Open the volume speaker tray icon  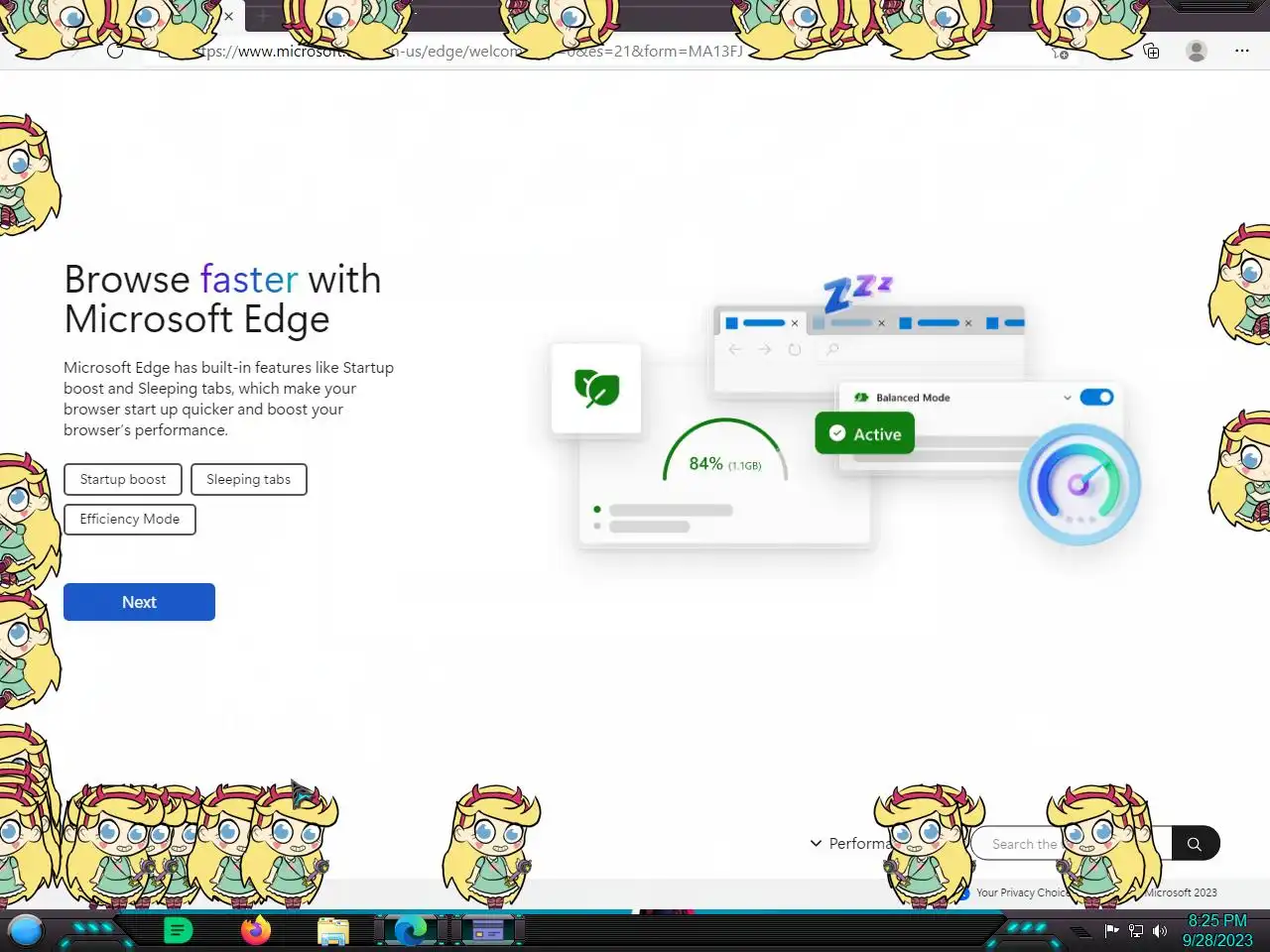coord(1160,931)
